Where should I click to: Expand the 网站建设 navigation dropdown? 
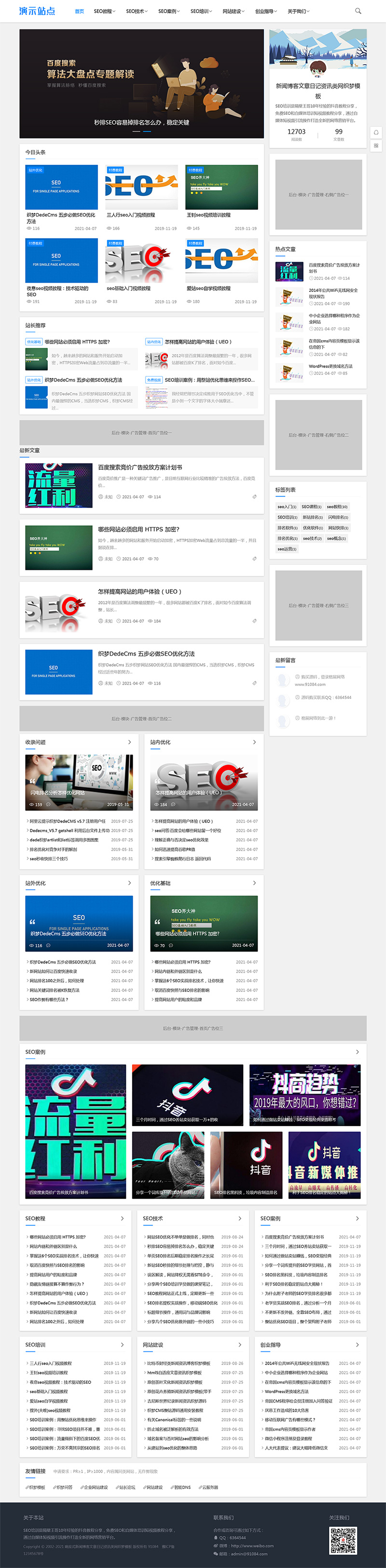(233, 11)
